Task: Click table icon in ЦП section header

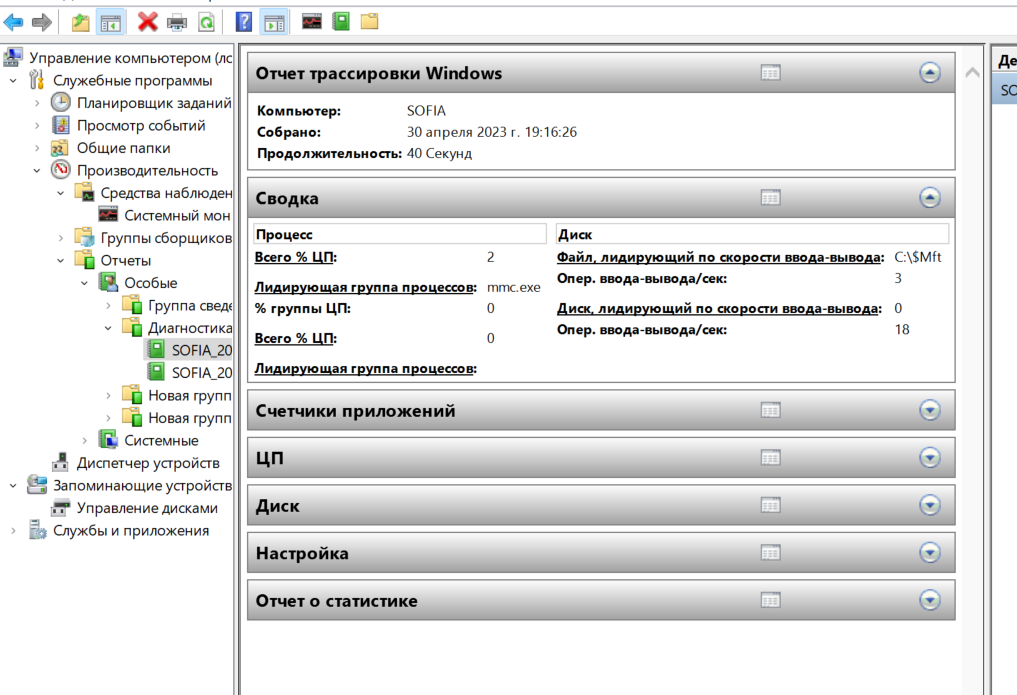Action: point(771,458)
